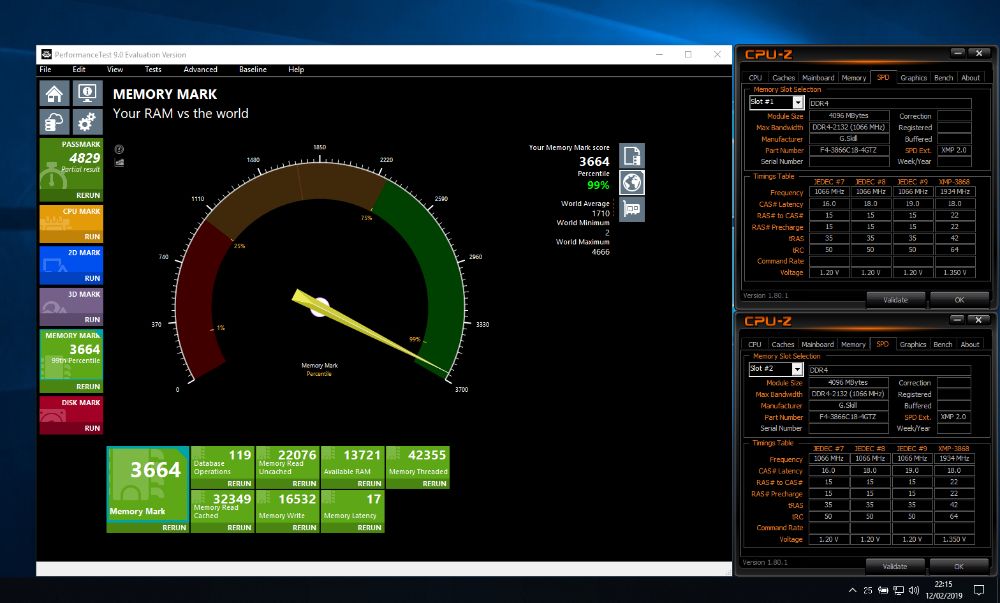
Task: Switch to Graphics tab in bottom CPU-Z window
Action: click(x=913, y=344)
